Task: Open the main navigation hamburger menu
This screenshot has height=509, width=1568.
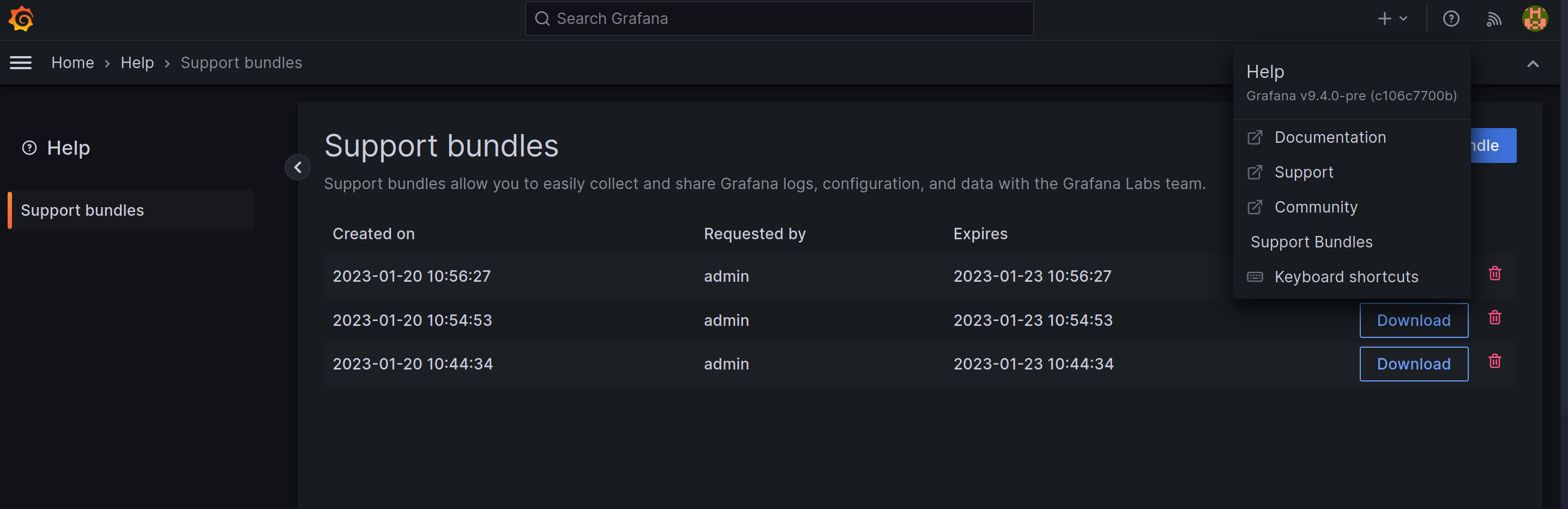Action: [20, 62]
